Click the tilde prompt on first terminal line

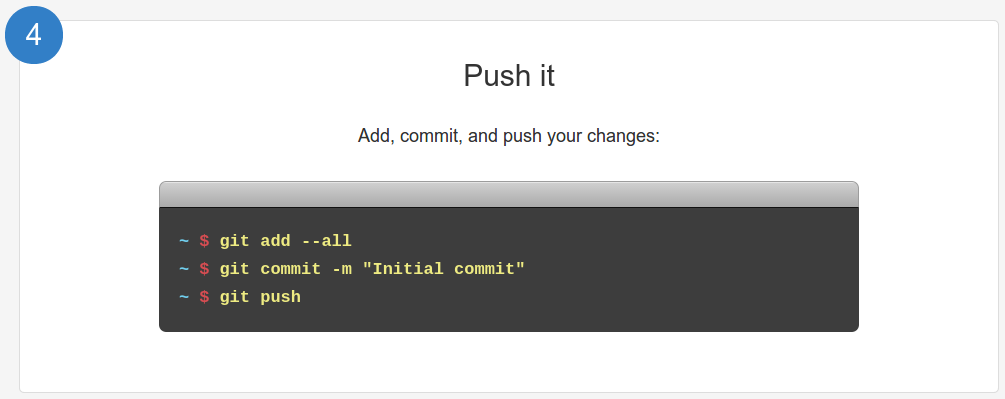[184, 241]
